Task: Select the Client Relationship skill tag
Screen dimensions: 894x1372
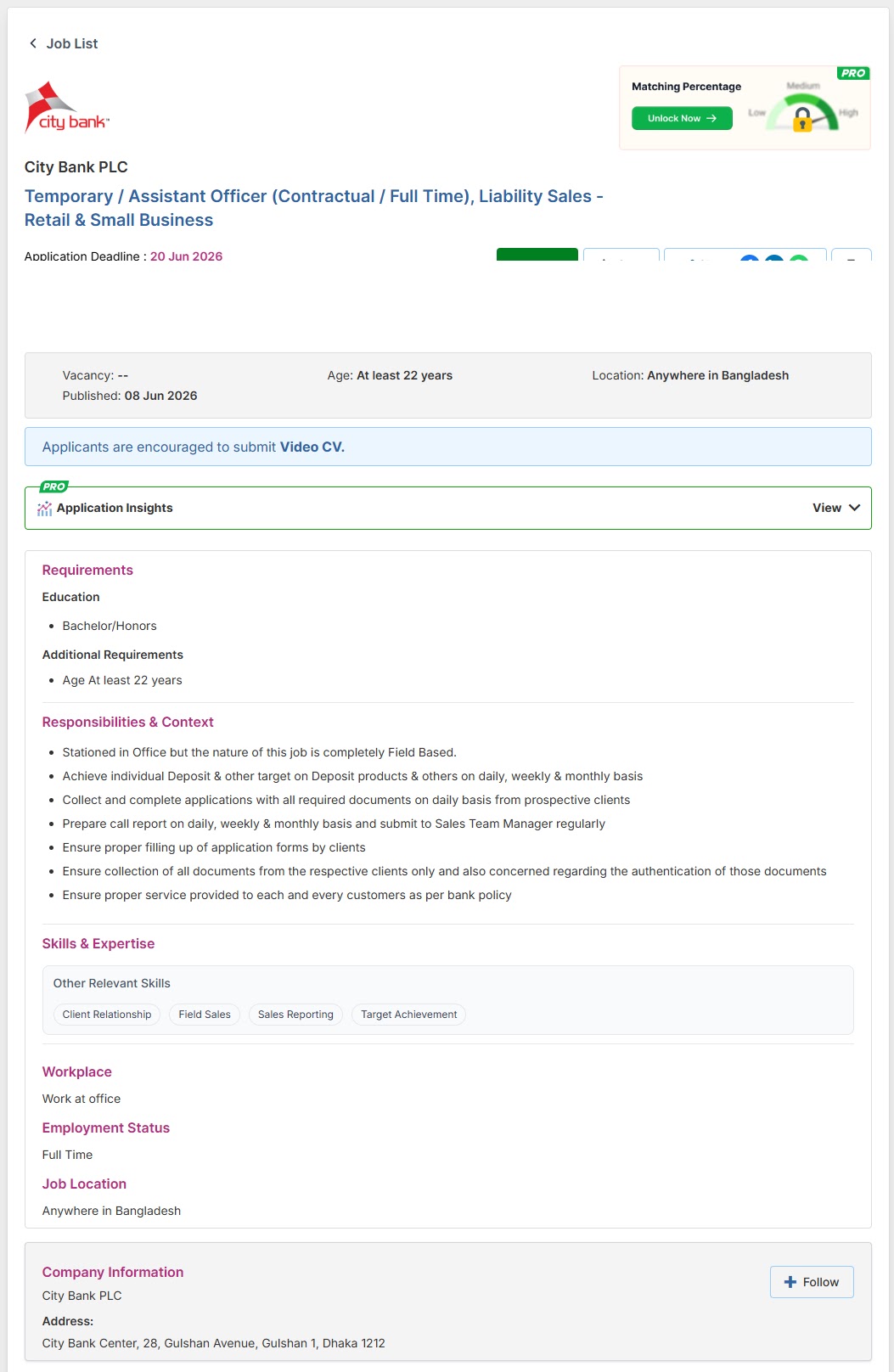Action: pos(107,1015)
